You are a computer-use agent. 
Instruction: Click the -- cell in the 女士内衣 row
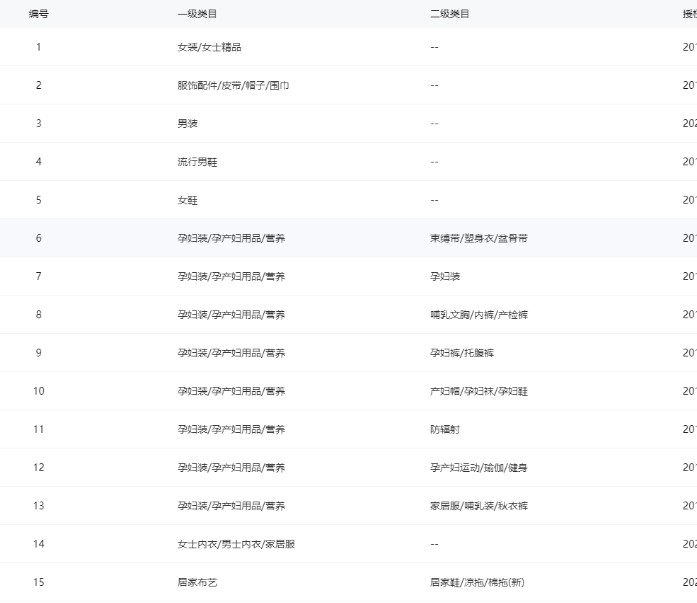(434, 544)
